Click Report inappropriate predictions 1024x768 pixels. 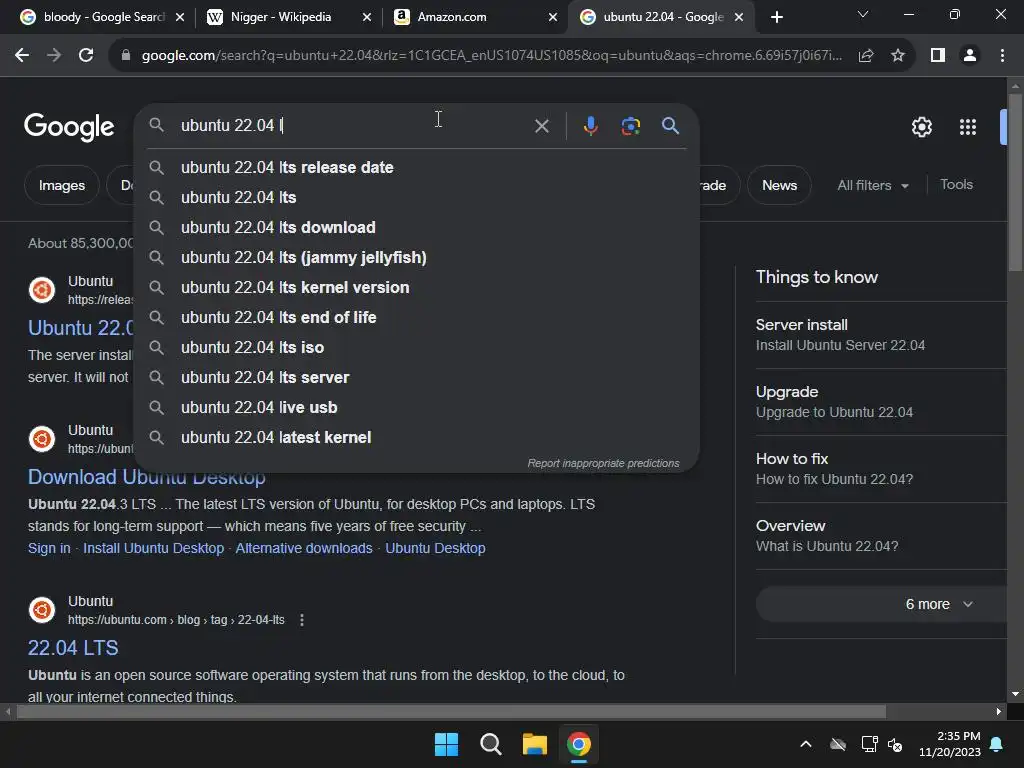point(603,463)
